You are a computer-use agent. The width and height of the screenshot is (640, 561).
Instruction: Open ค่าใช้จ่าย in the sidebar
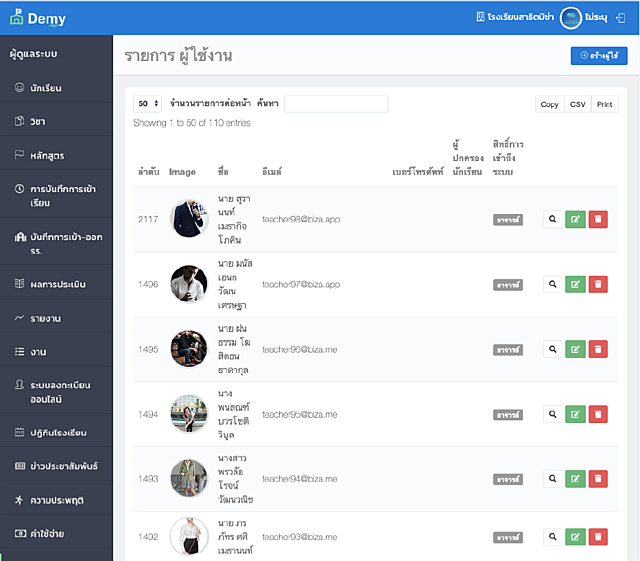[x=48, y=534]
